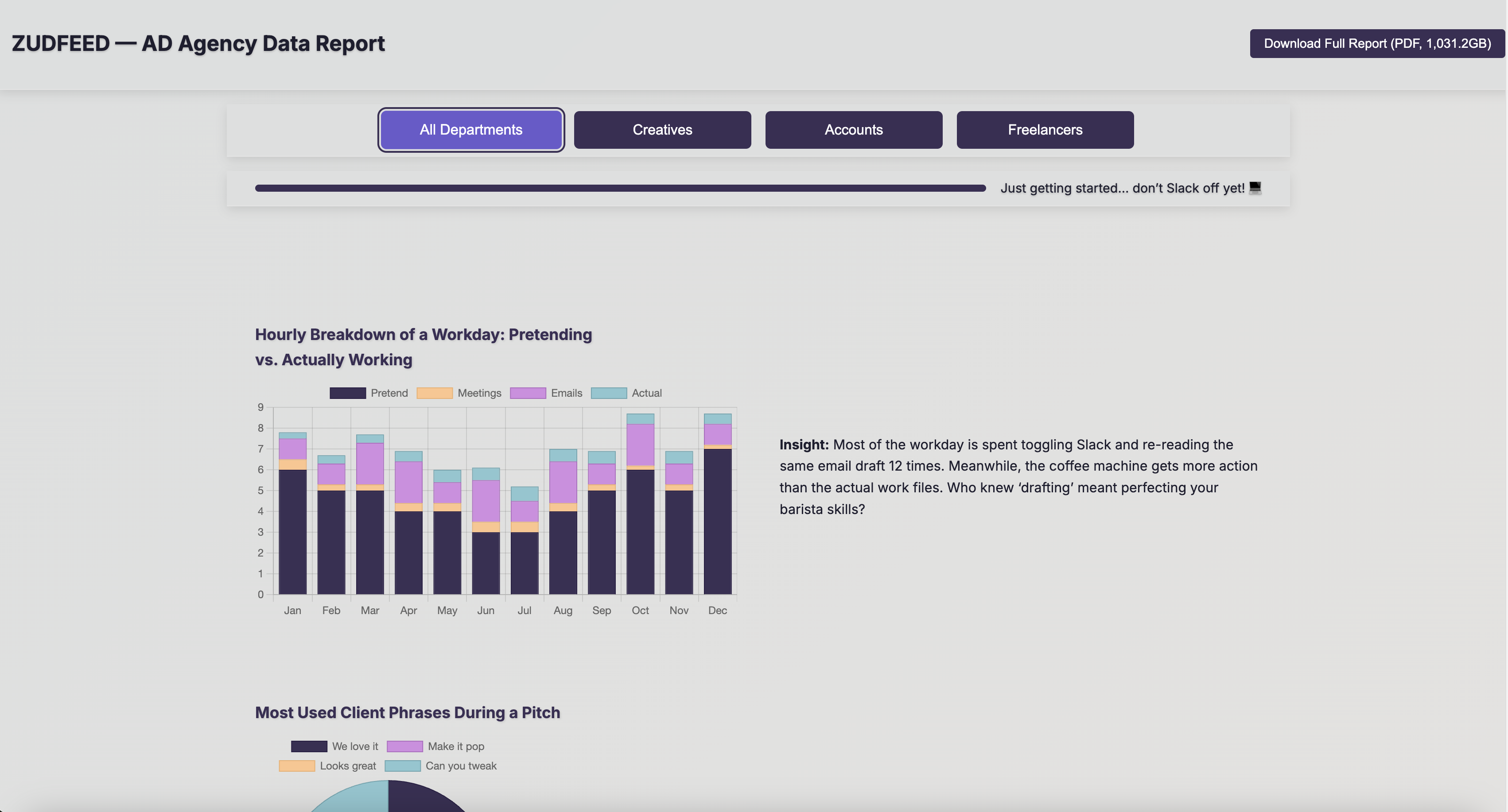Hide 'We love it' pie legend entry
Viewport: 1508px width, 812px height.
tap(334, 746)
